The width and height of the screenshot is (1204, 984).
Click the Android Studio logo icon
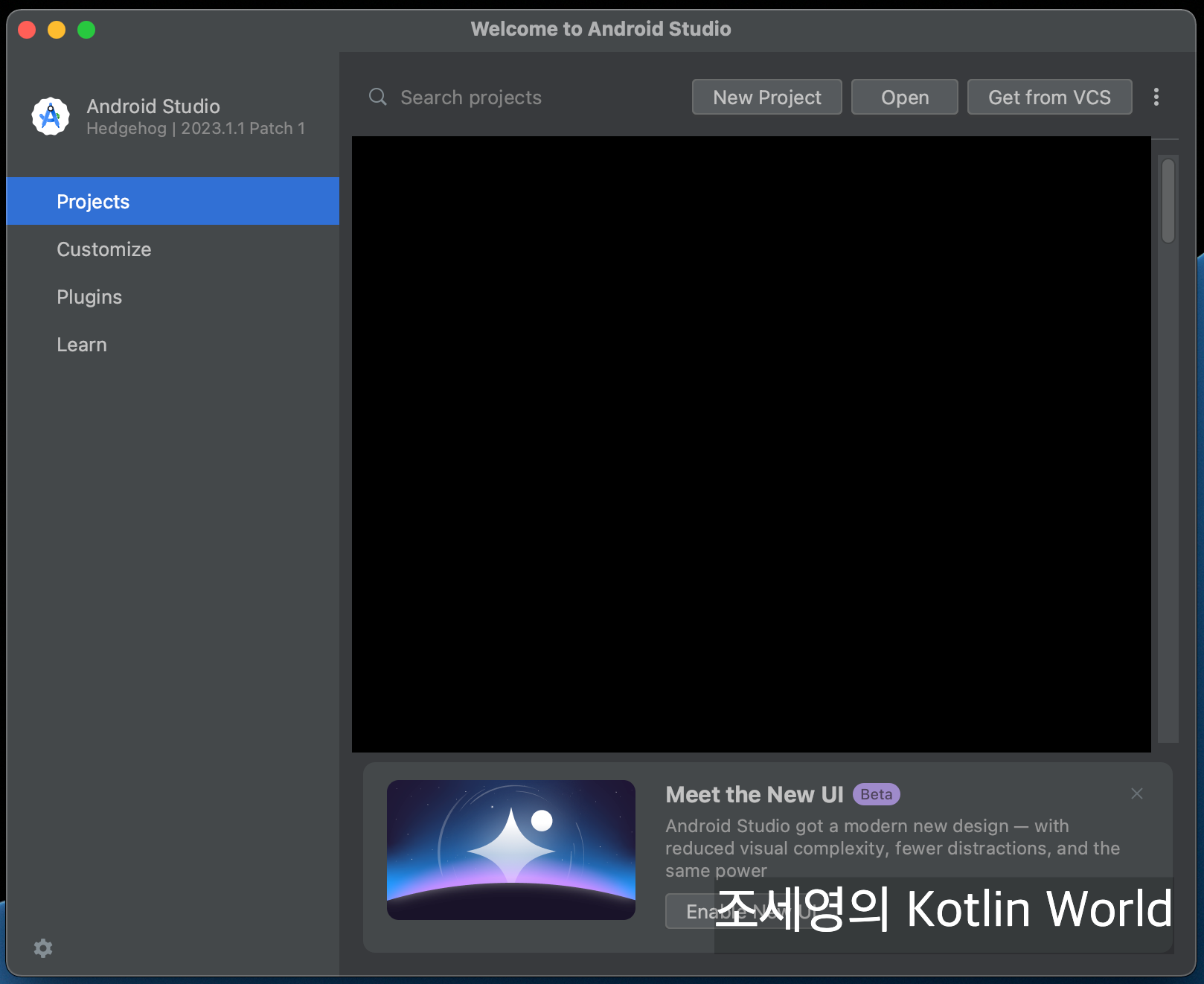click(x=51, y=116)
